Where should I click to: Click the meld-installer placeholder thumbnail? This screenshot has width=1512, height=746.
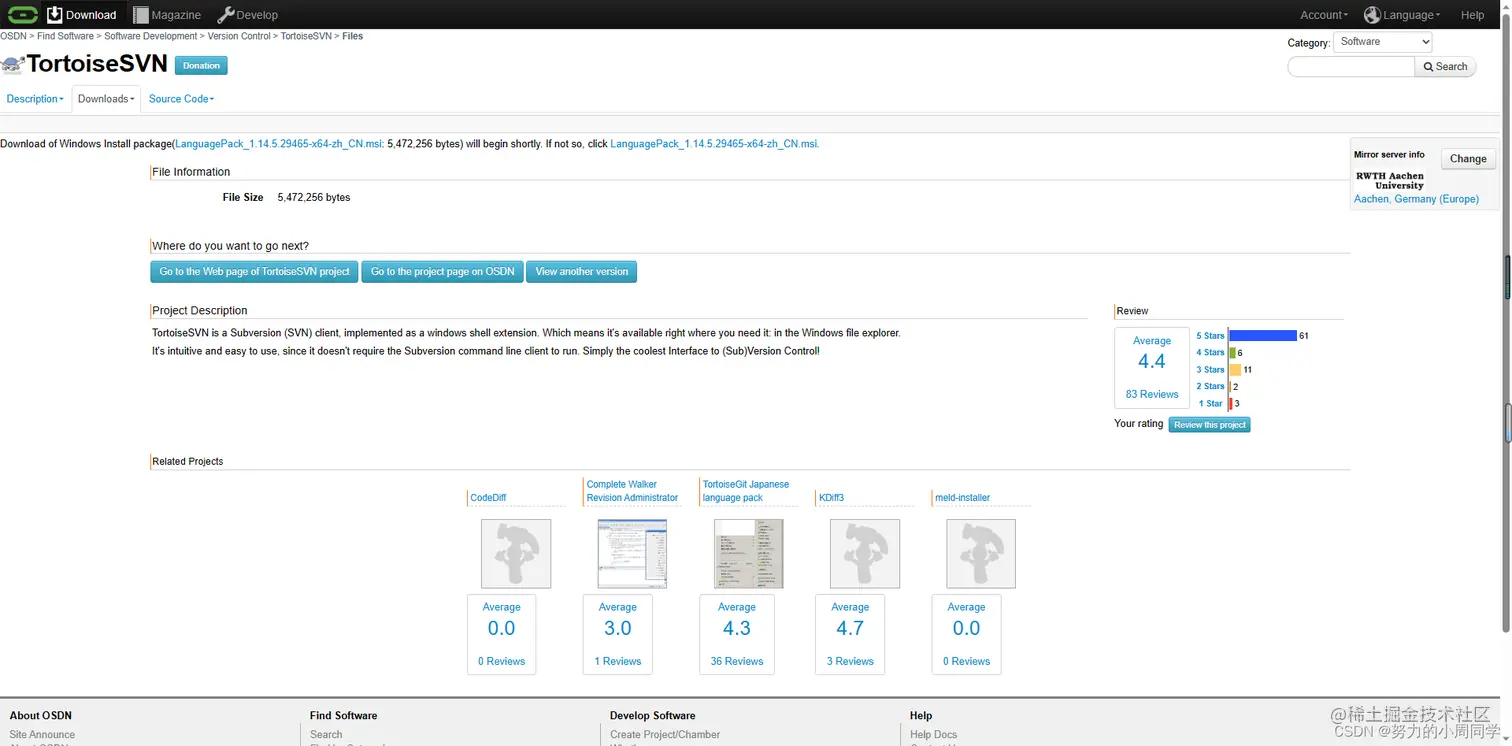(981, 554)
